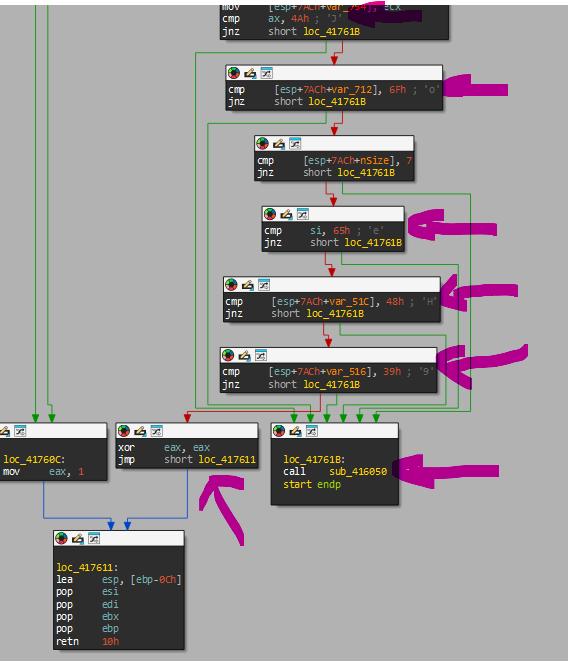Select the 'lea esp, [ebp-0Ch]' instruction
The height and width of the screenshot is (661, 568).
[119, 580]
